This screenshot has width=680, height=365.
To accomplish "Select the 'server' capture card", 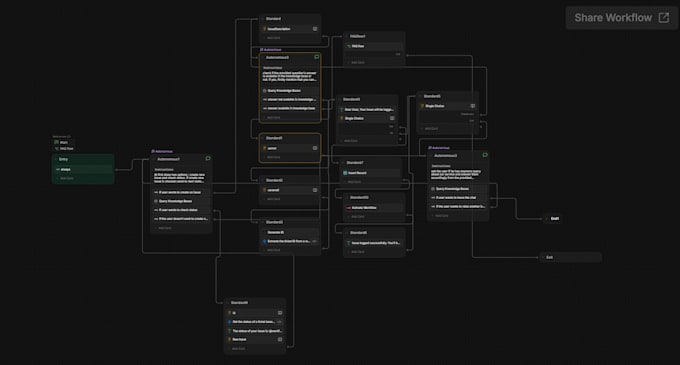I will (290, 148).
